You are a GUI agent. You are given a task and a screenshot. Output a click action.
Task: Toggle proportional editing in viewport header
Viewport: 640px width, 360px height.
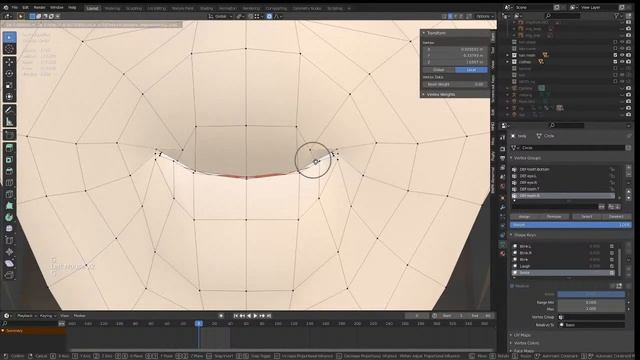[269, 16]
